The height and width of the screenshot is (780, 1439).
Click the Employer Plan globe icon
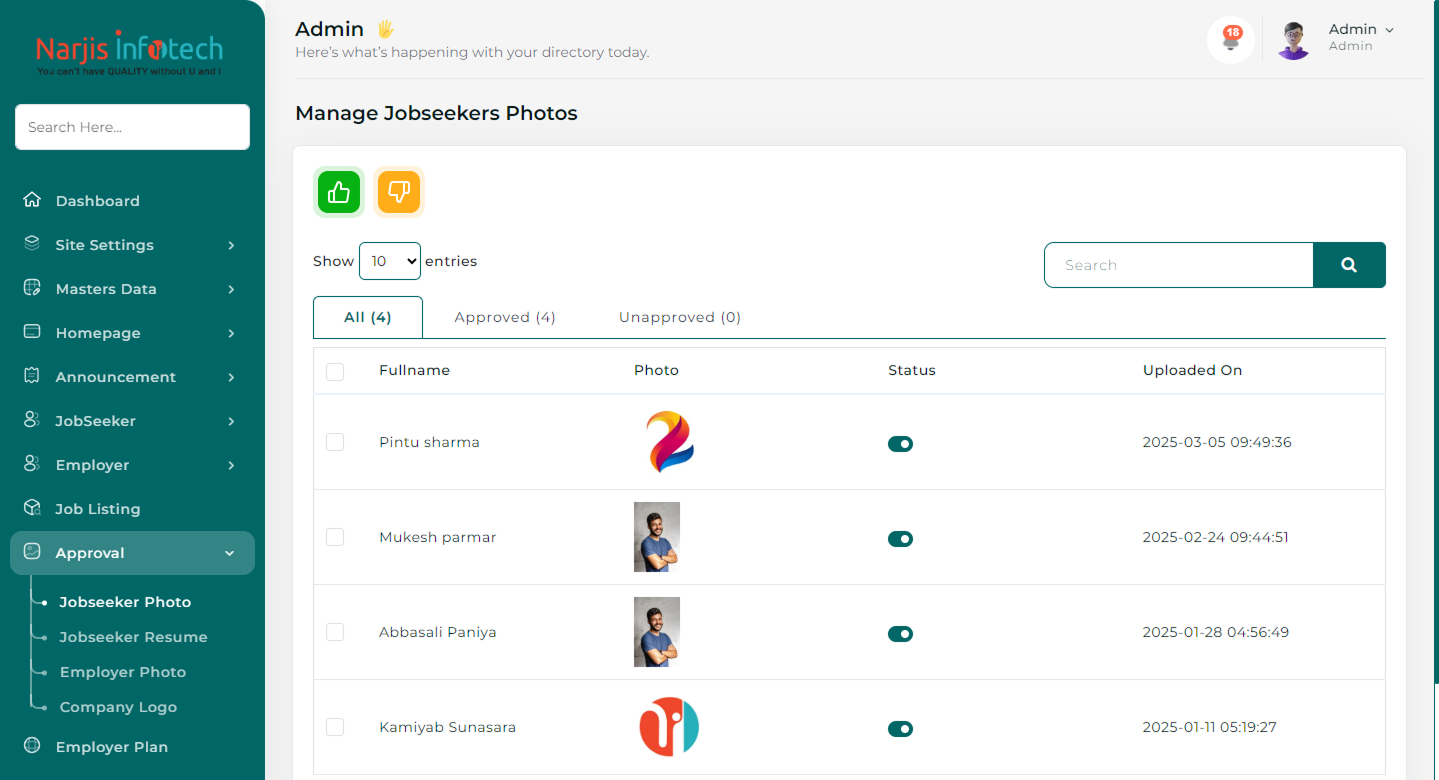click(x=32, y=746)
